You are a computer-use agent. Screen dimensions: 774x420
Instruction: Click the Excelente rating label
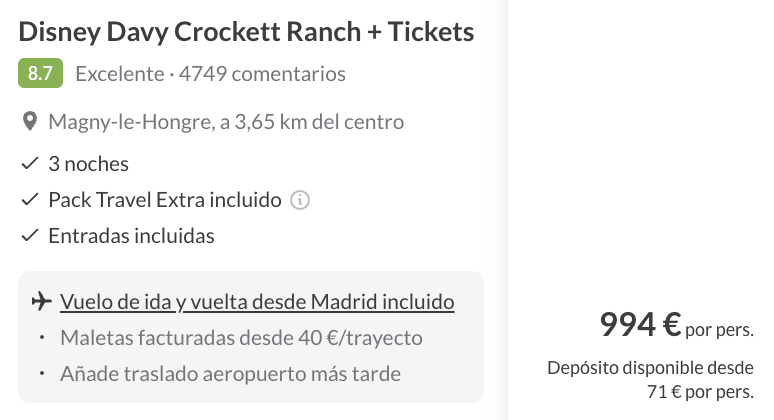[119, 73]
